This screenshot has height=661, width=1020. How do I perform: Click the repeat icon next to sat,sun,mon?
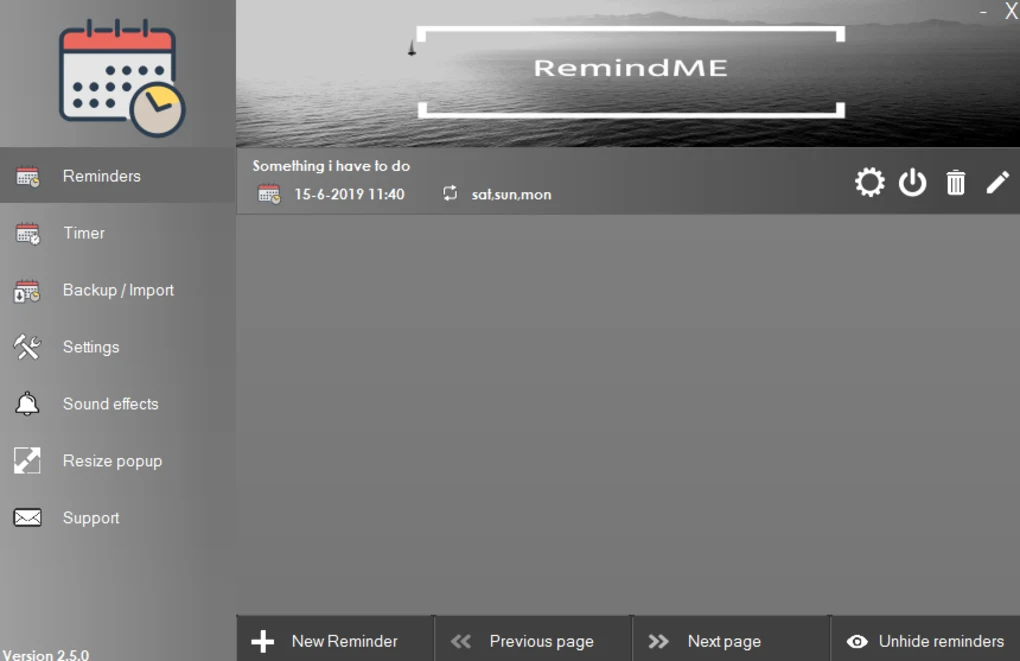449,194
